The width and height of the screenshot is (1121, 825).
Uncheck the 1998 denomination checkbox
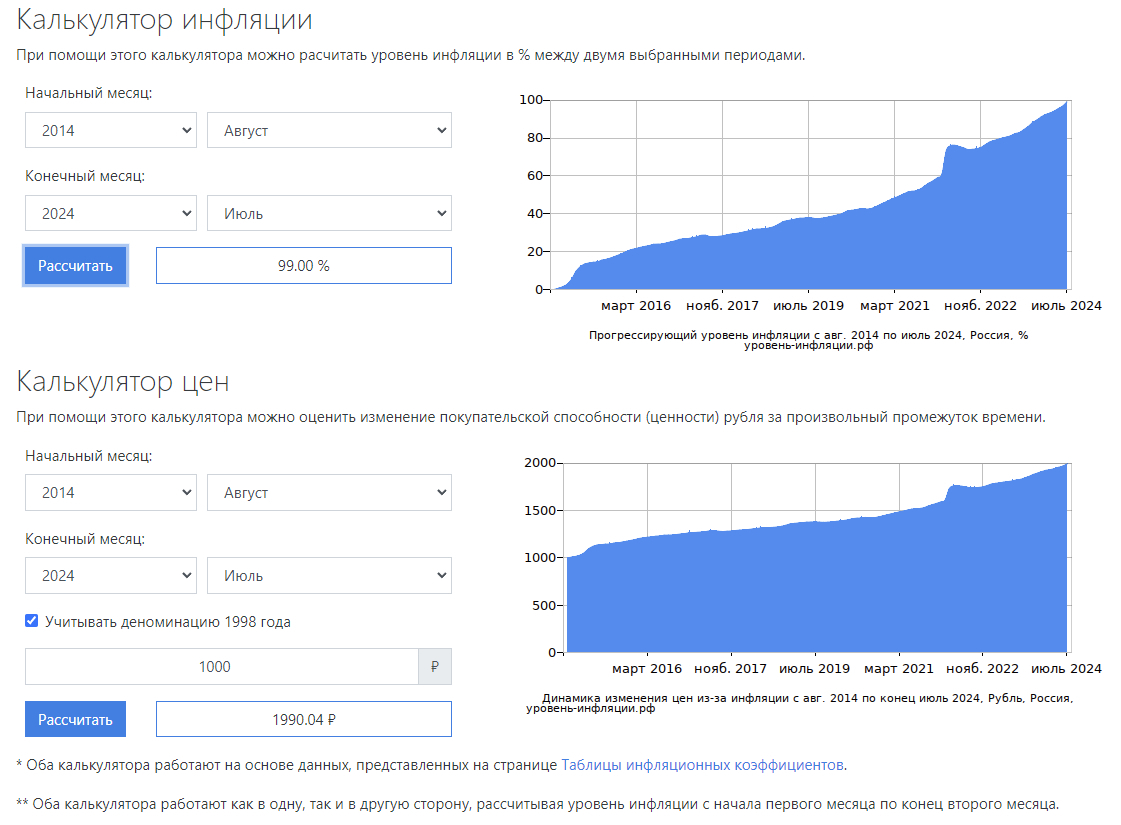(x=32, y=622)
